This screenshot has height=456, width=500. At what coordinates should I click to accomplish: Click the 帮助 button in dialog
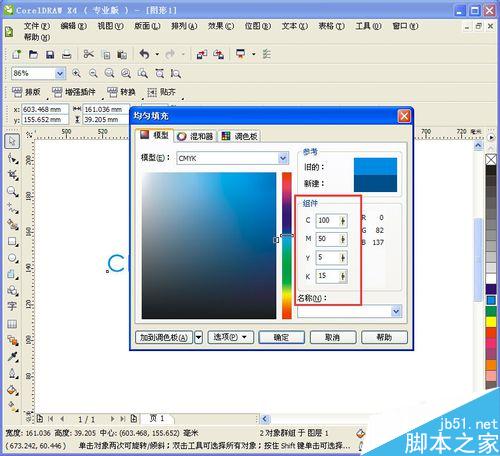click(384, 337)
